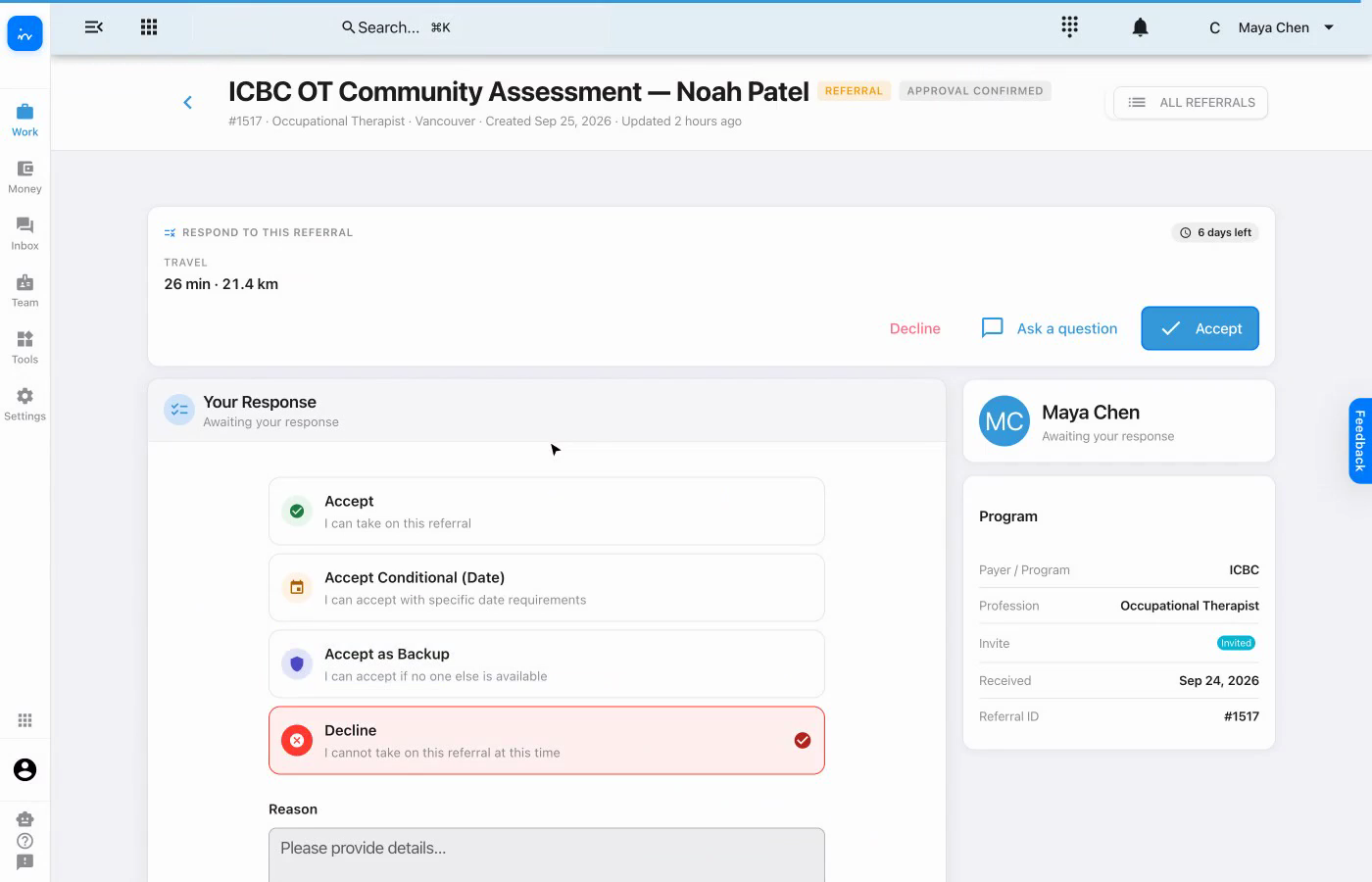
Task: Click the "APPROVAL CONFIRMED" badge
Action: 975,91
